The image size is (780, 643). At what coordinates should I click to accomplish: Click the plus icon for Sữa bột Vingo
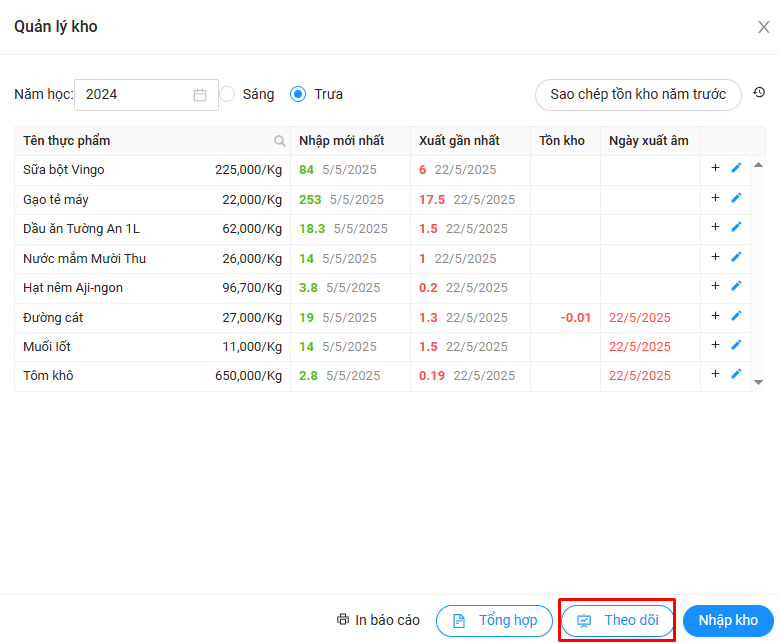pos(715,168)
